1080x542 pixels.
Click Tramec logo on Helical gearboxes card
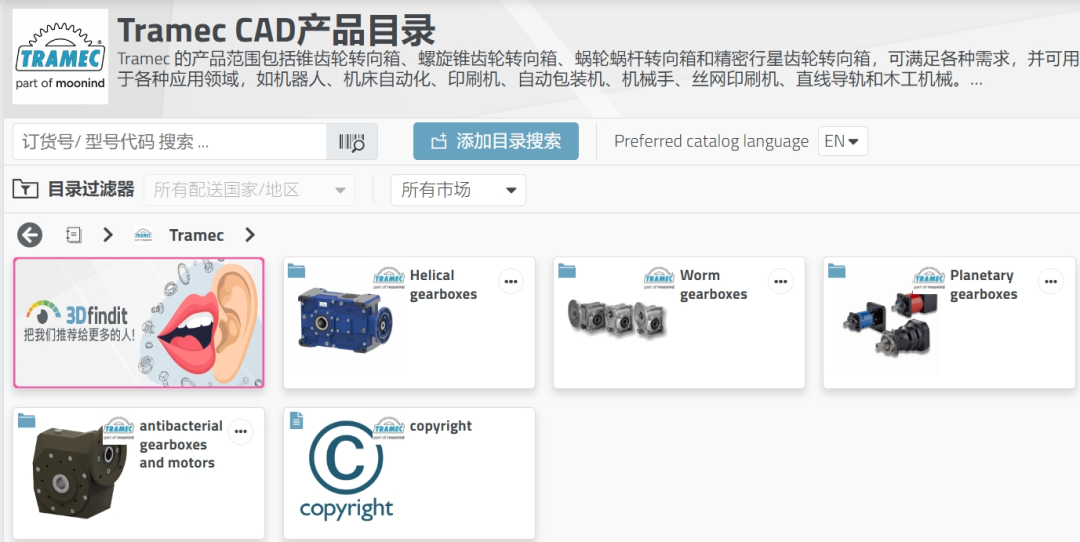click(x=388, y=277)
